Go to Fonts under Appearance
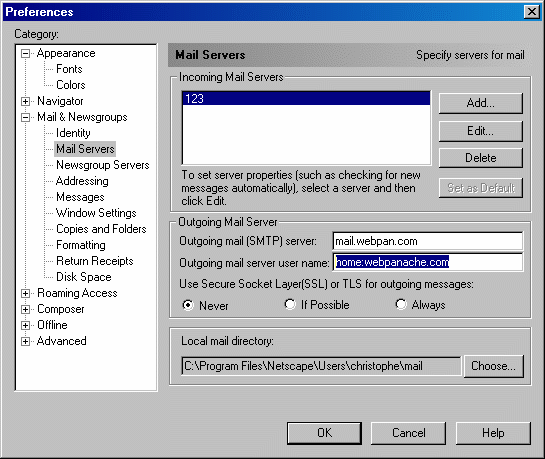 pyautogui.click(x=69, y=69)
